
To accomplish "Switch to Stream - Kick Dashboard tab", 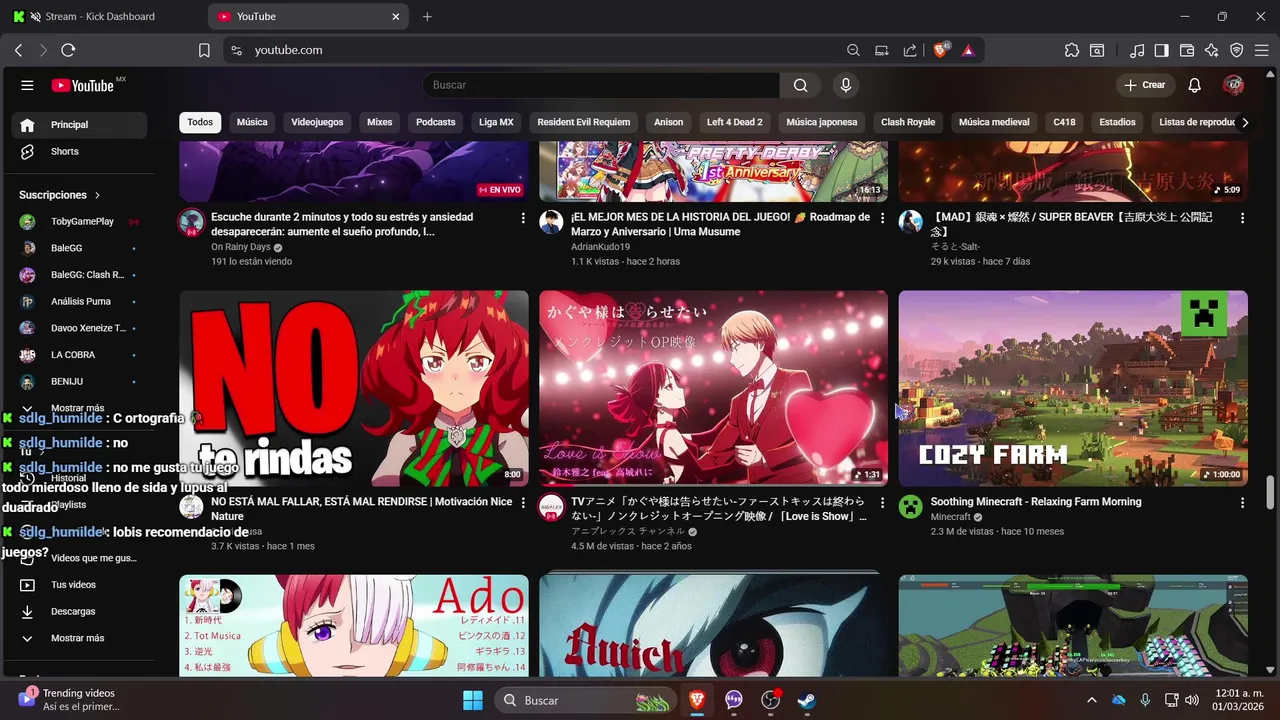I will (x=100, y=16).
